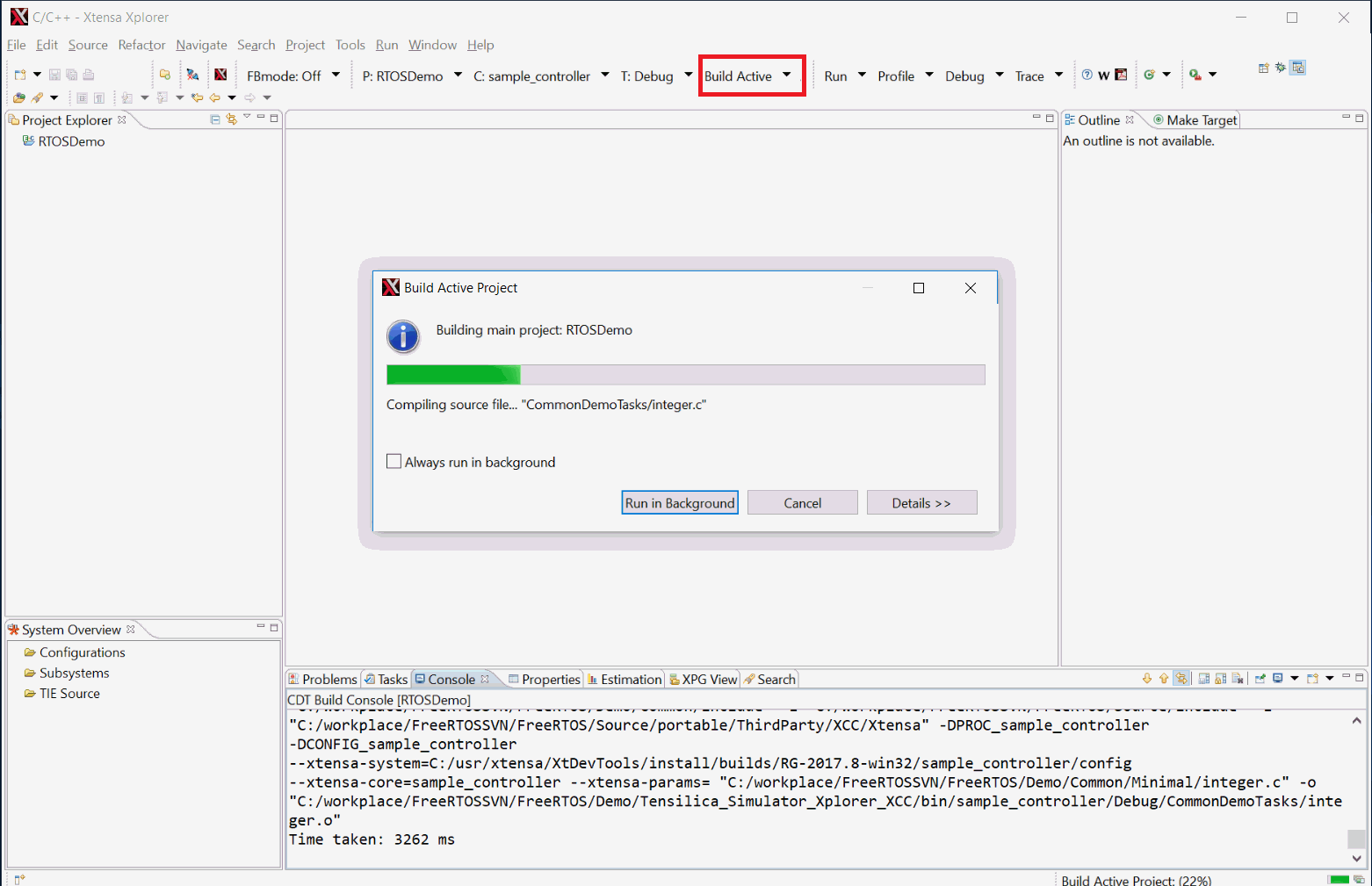
Task: Open the Refactor menu
Action: click(x=141, y=45)
